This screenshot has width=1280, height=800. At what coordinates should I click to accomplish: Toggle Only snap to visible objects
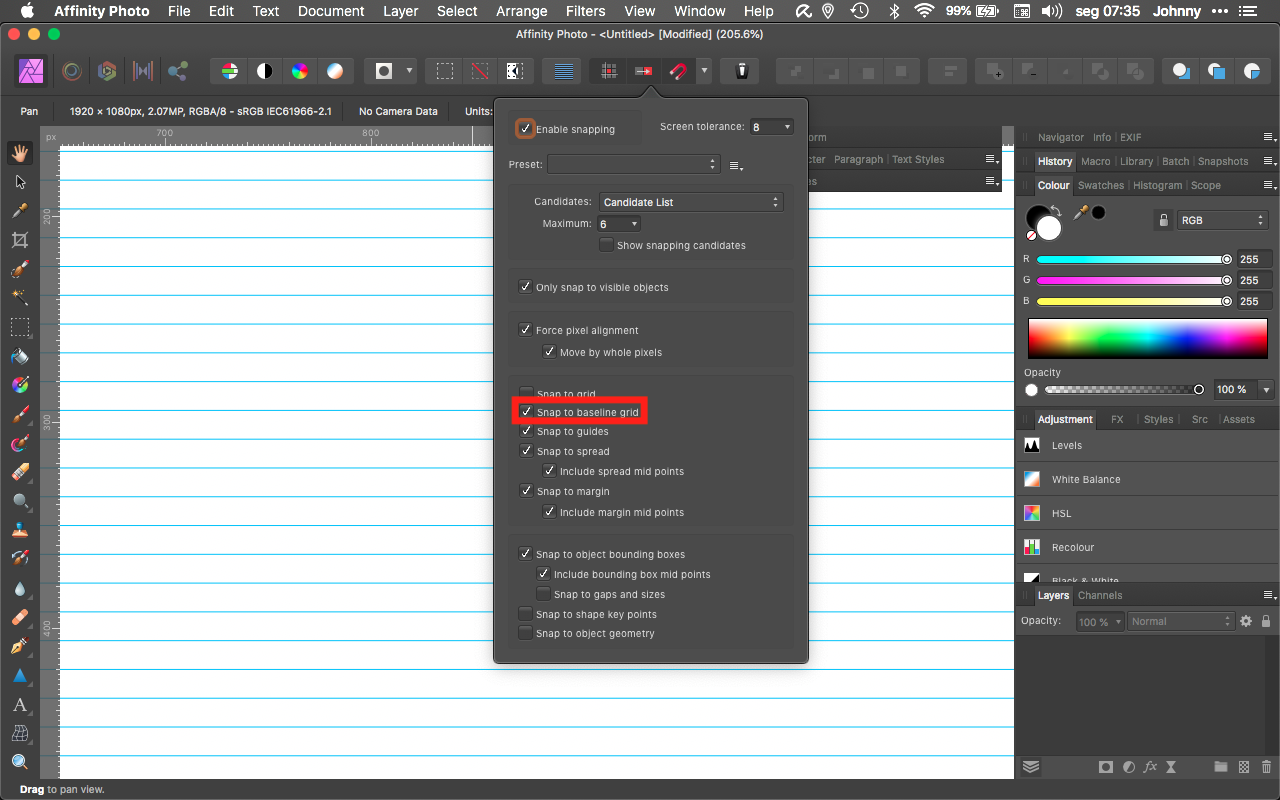pos(525,287)
